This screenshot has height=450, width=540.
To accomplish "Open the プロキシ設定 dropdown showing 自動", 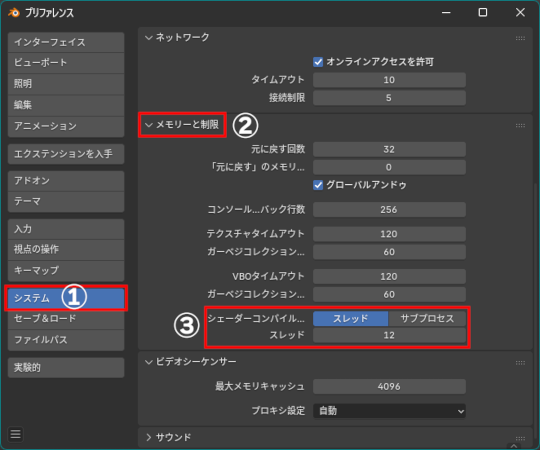I will (x=389, y=411).
